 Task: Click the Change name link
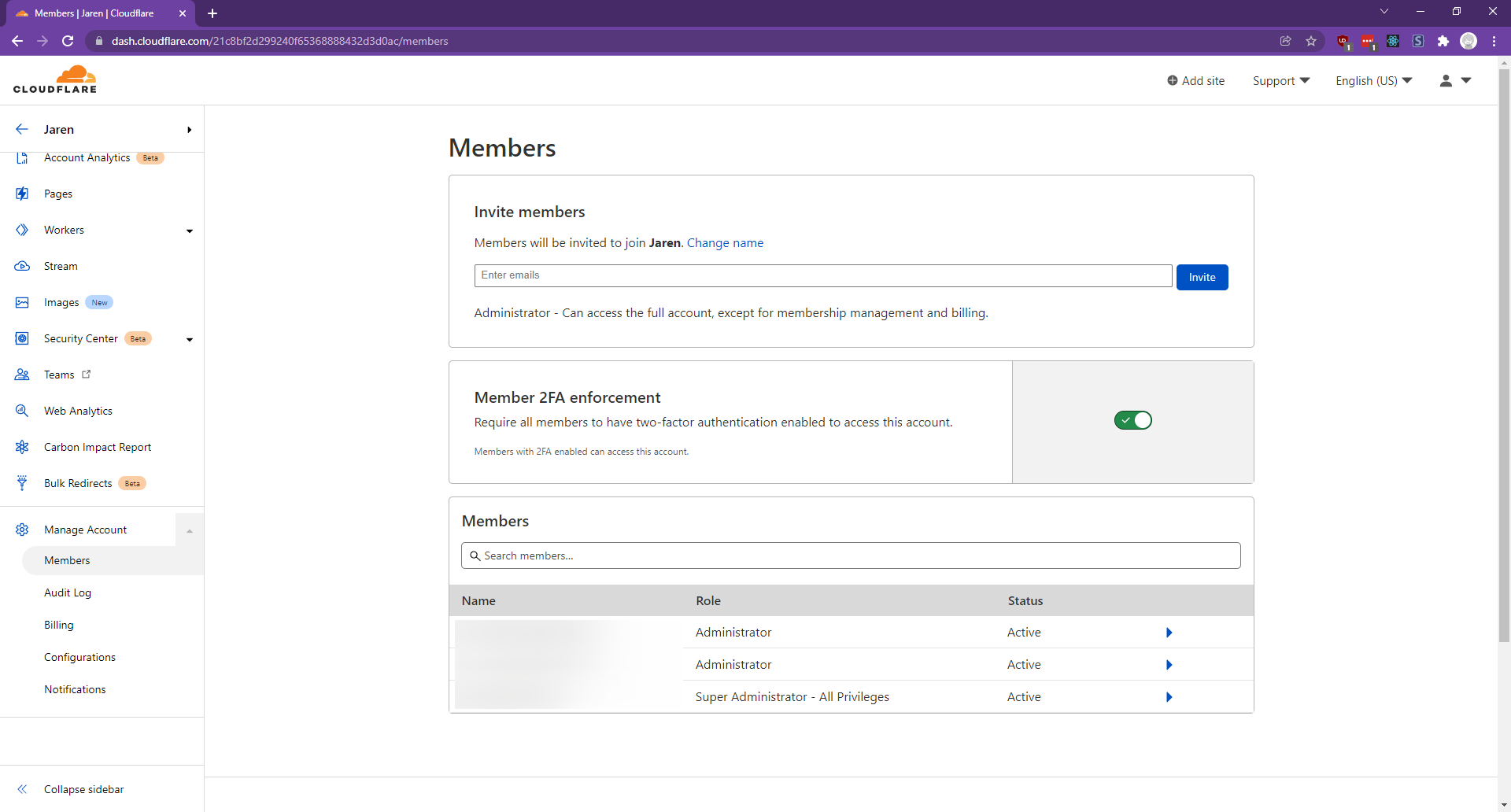(725, 242)
